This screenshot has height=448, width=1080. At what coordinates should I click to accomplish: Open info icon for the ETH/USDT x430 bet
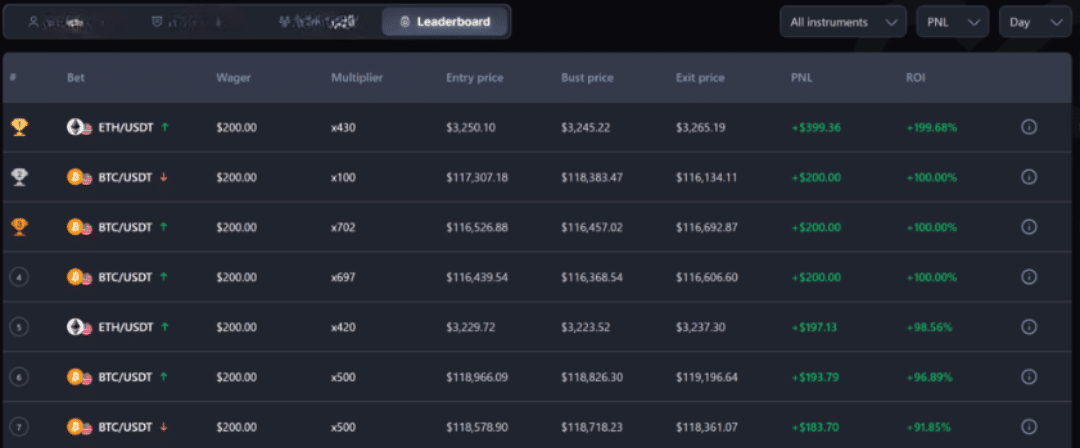[1028, 128]
